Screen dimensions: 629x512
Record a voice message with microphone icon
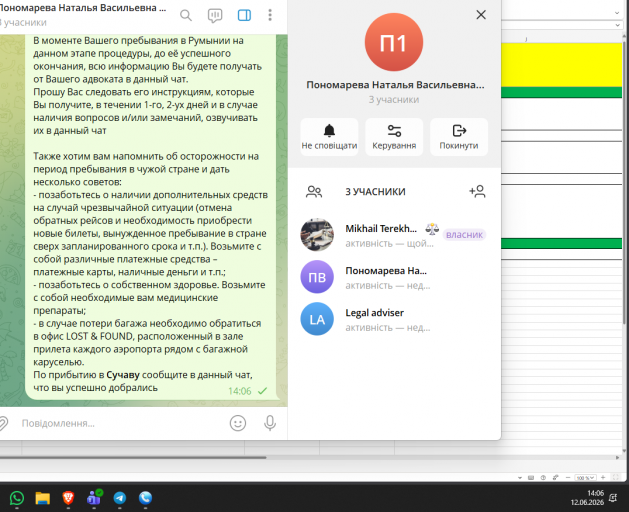[270, 423]
